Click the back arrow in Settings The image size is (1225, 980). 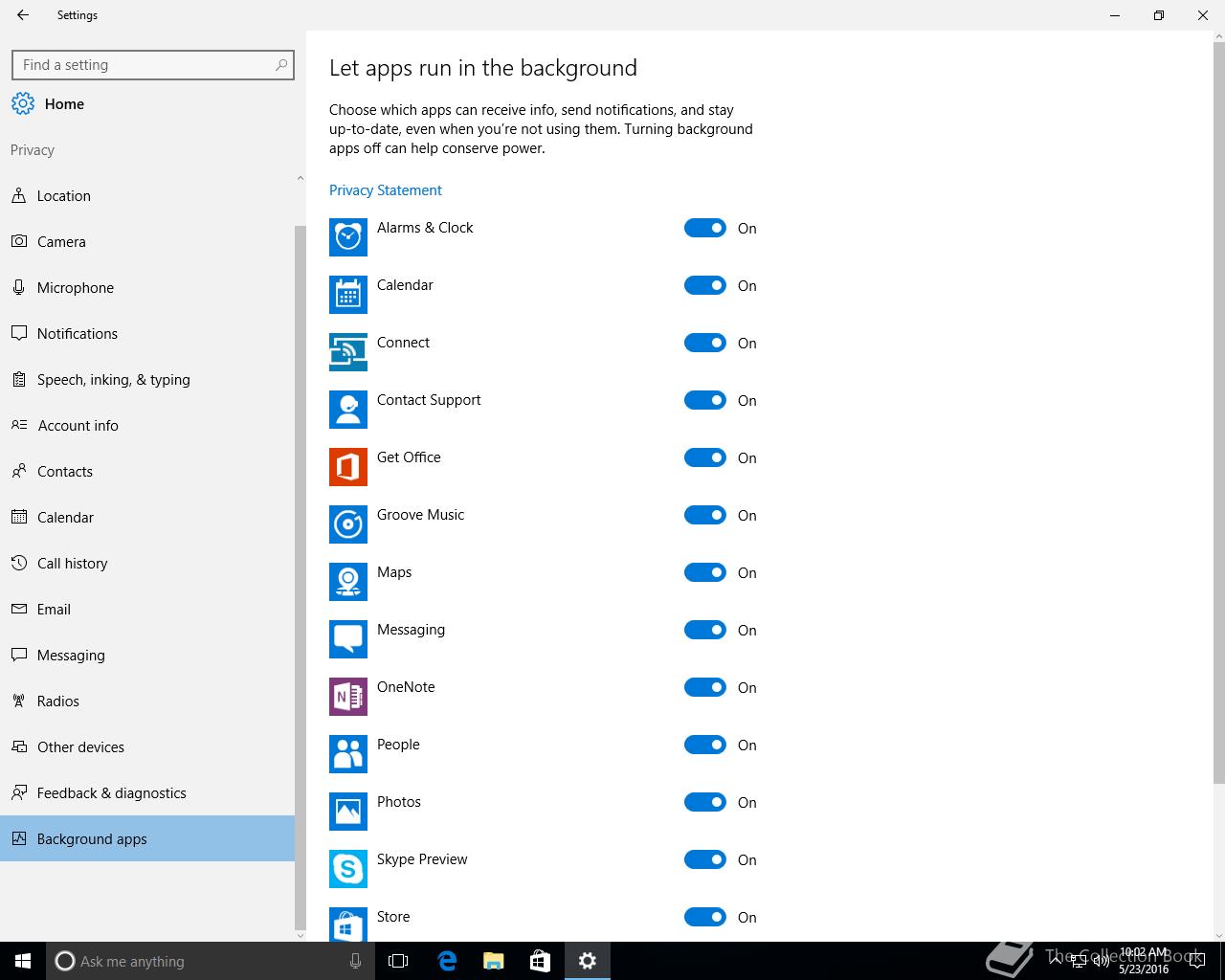coord(23,15)
